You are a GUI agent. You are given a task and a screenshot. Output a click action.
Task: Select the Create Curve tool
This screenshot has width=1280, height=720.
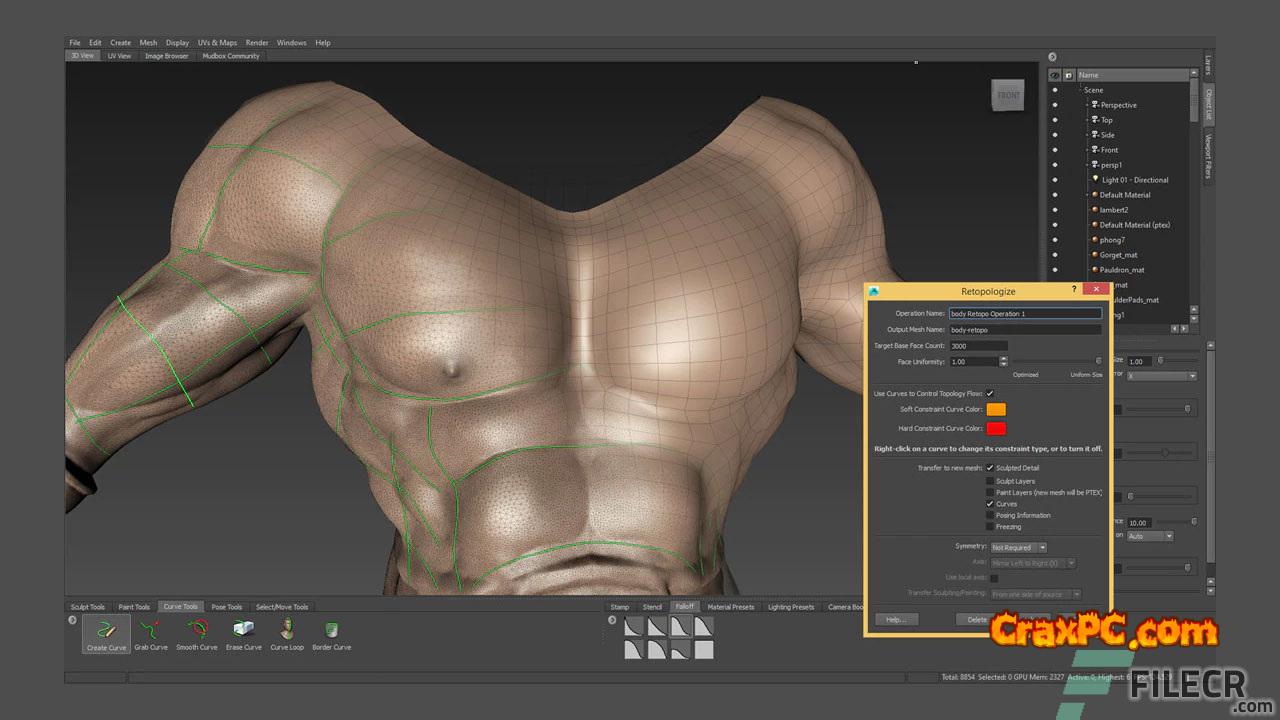[106, 633]
